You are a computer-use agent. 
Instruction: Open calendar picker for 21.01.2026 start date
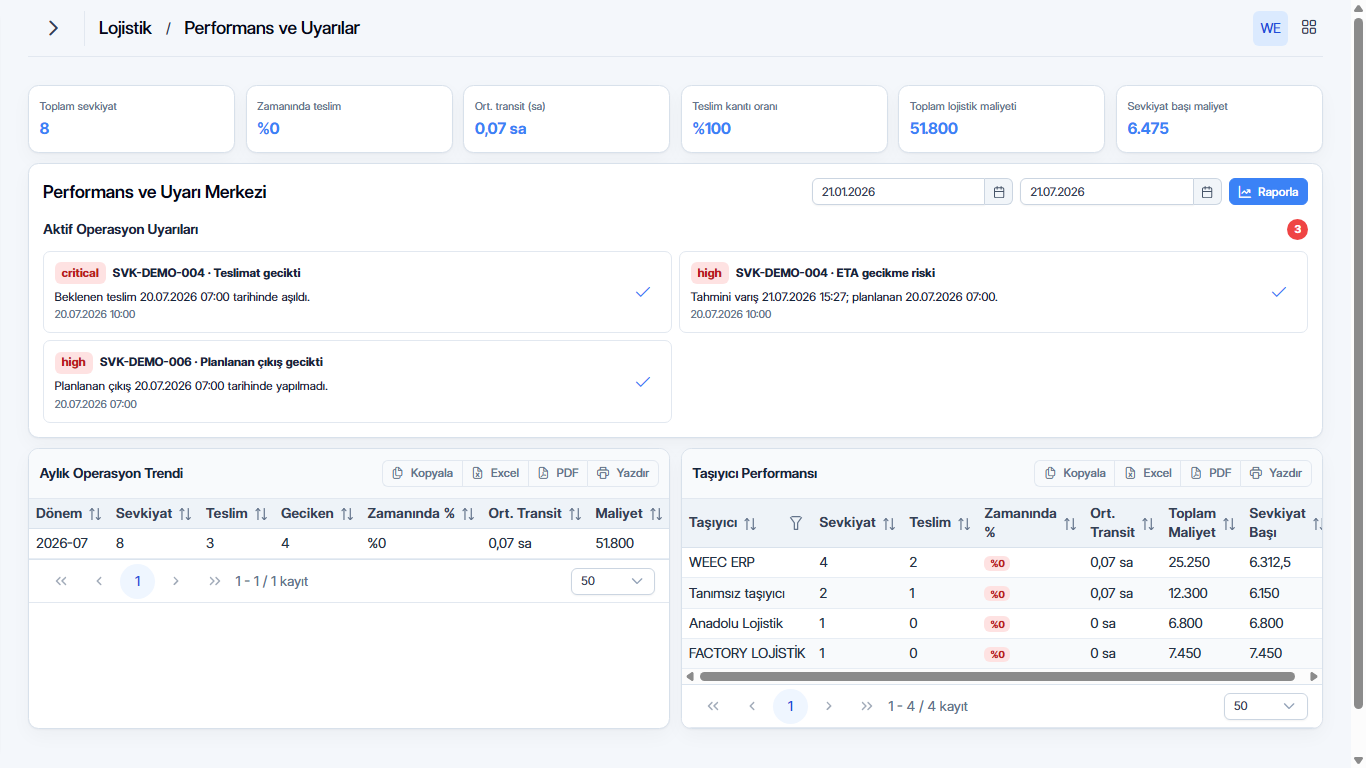[x=999, y=192]
